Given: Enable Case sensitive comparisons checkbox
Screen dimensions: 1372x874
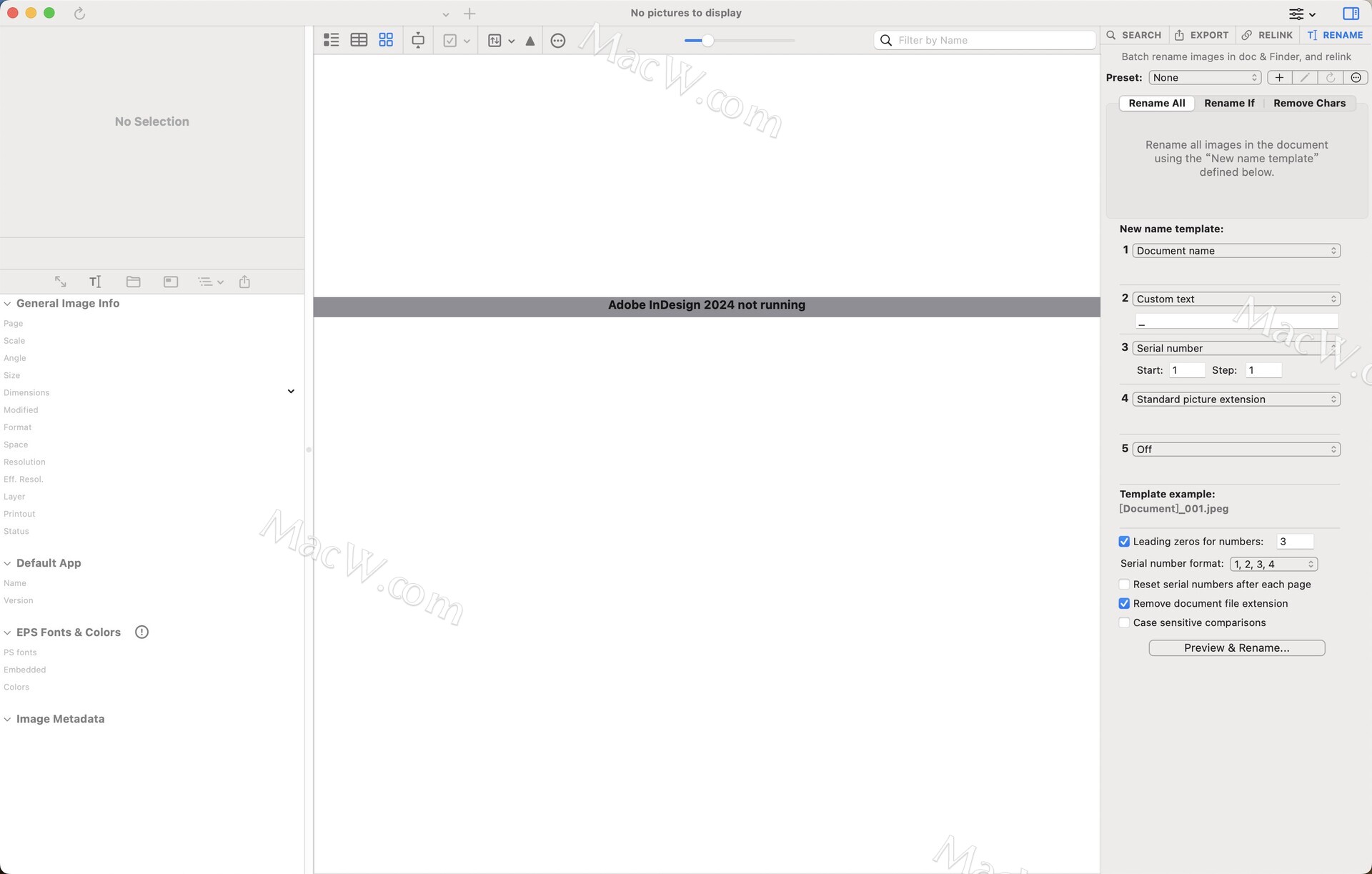Looking at the screenshot, I should (x=1124, y=622).
